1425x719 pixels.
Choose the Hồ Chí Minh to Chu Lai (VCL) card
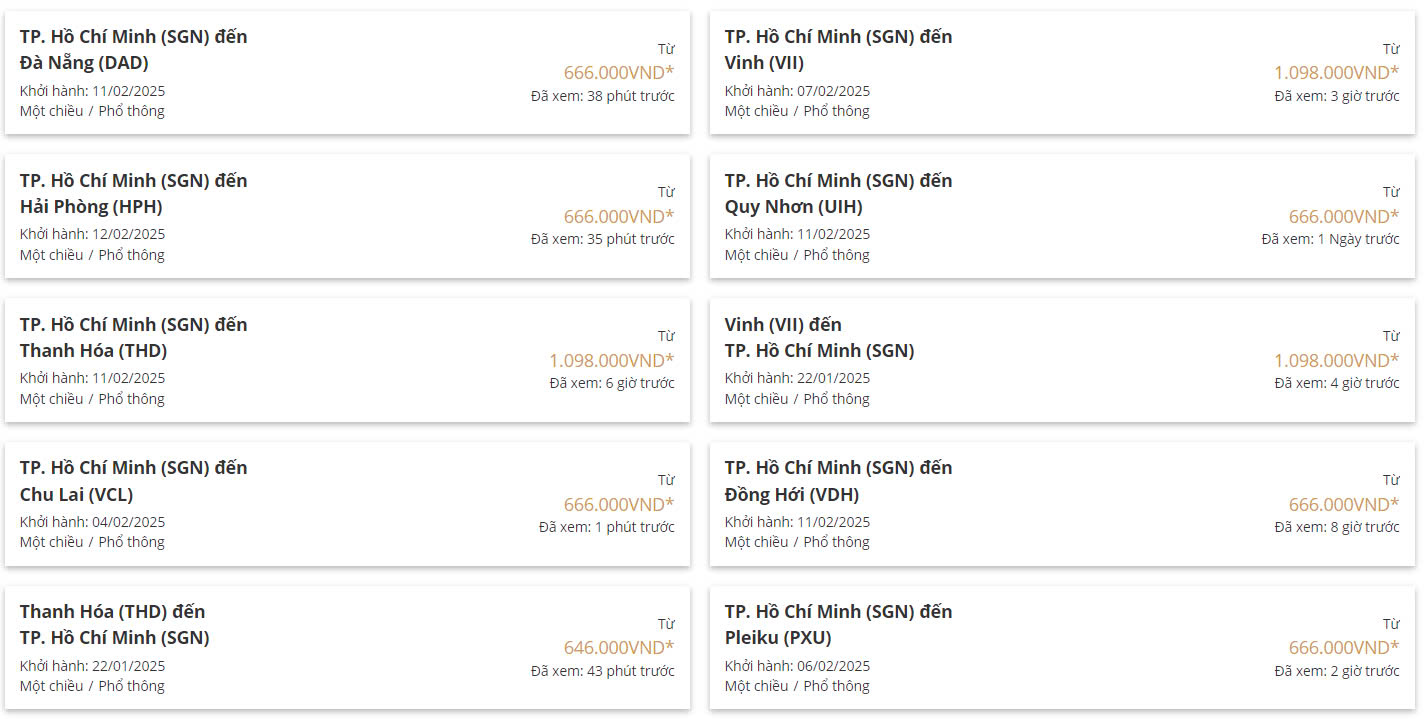(347, 504)
